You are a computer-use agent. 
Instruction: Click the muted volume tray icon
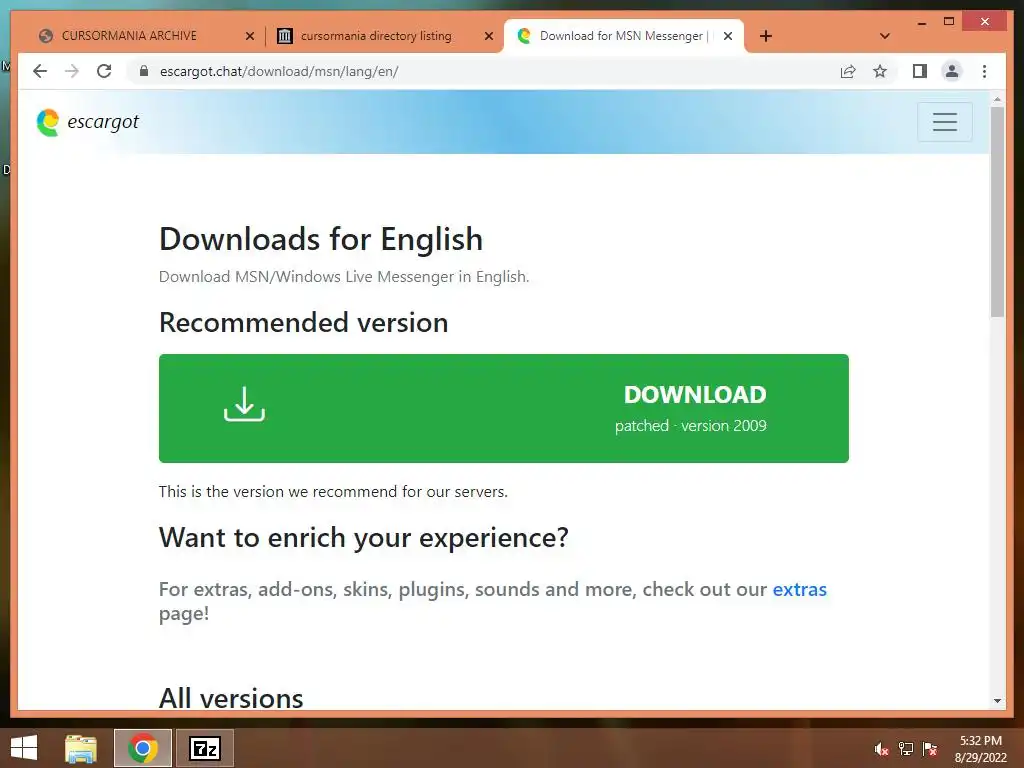[x=881, y=749]
